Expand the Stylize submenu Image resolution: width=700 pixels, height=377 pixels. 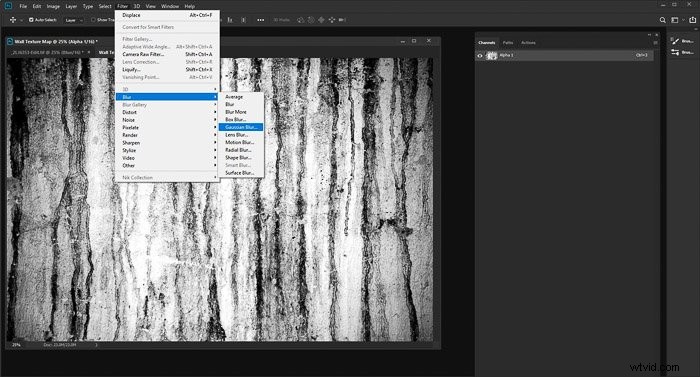[167, 151]
